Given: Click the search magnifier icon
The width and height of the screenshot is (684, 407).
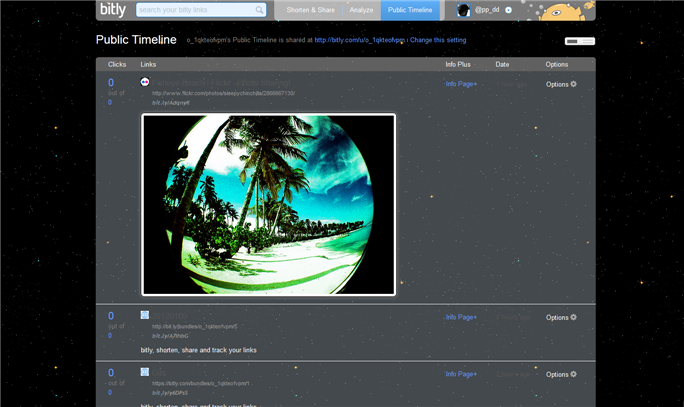Looking at the screenshot, I should pos(260,10).
